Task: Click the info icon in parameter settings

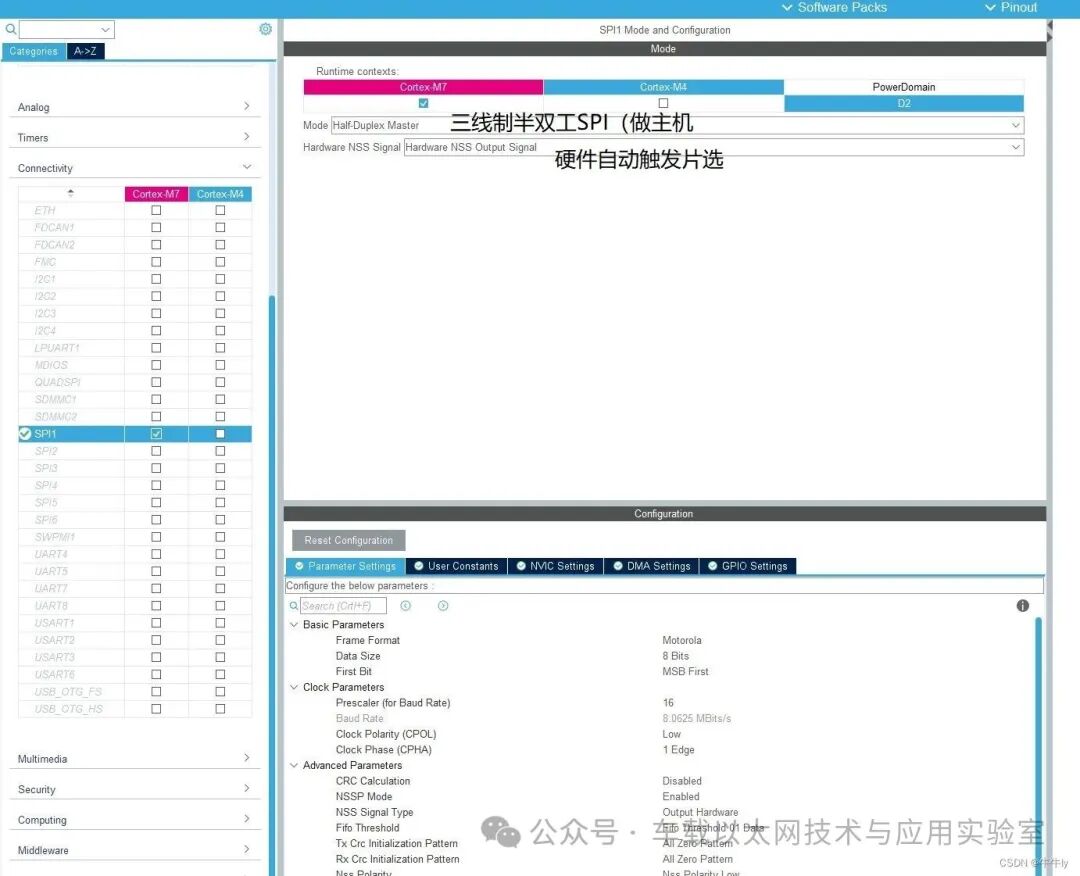Action: pyautogui.click(x=1023, y=605)
